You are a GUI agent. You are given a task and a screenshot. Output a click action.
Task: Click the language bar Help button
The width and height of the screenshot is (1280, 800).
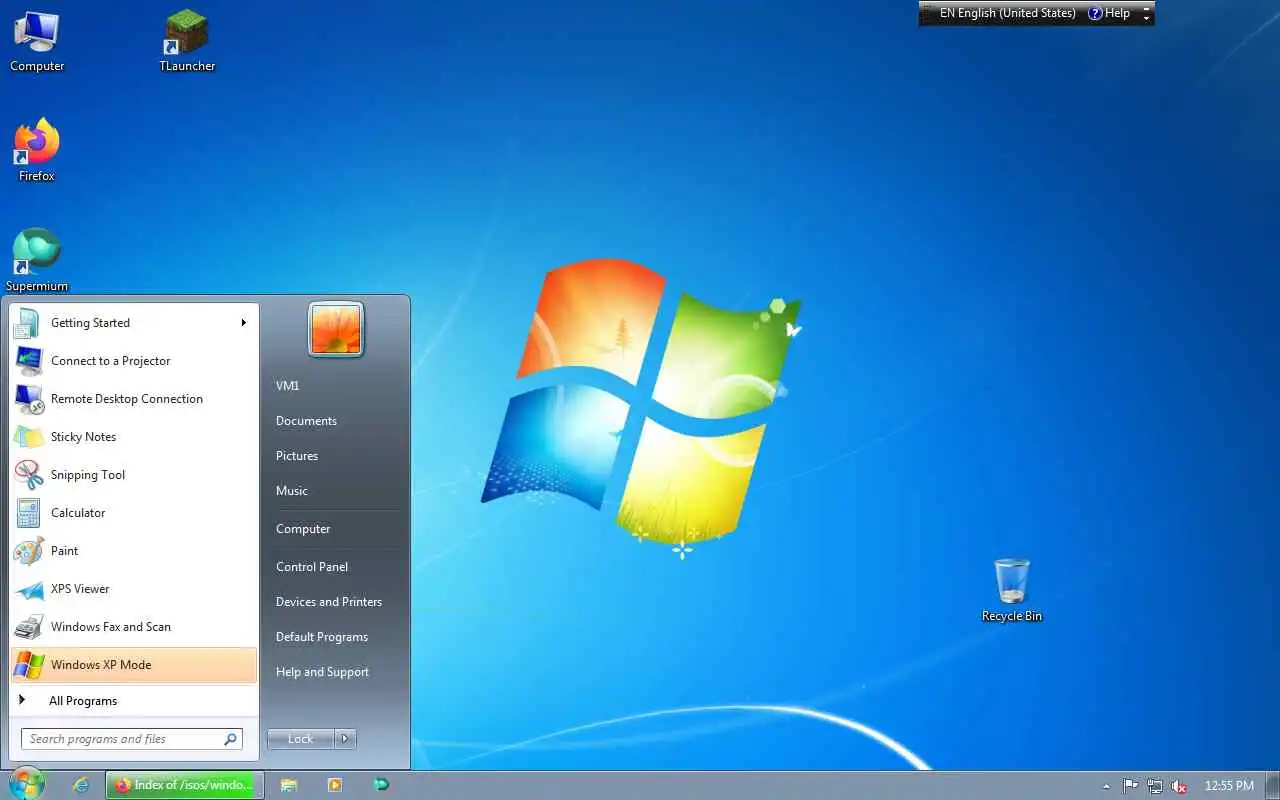click(1109, 13)
